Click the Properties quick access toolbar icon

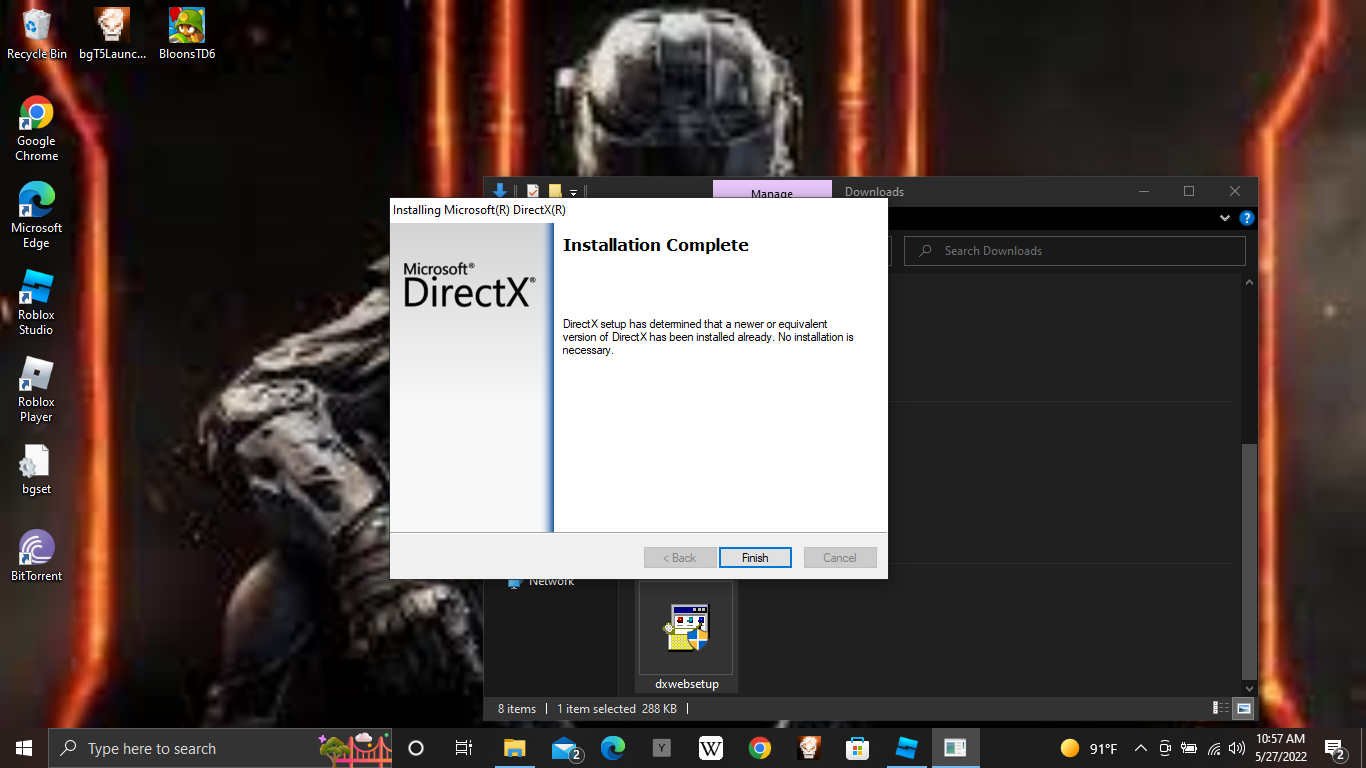tap(533, 191)
